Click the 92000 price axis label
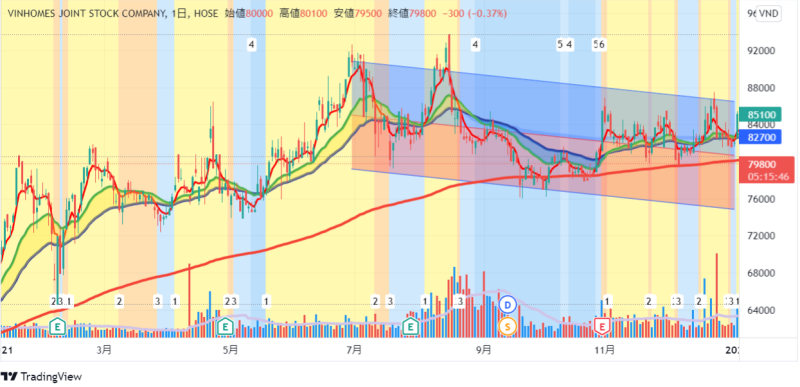Screen dimensions: 800x387 coord(761,51)
